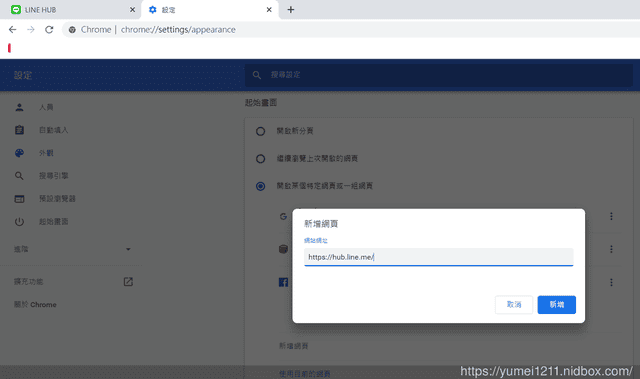
Task: Switch to the 設定 settings tab
Action: 210,10
